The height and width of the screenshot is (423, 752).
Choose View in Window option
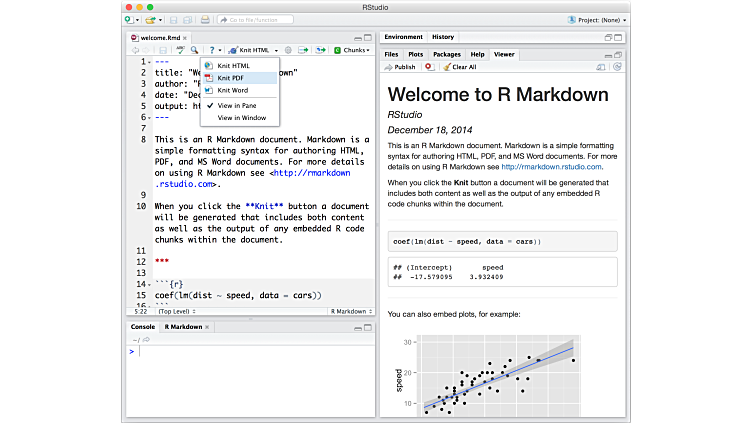pyautogui.click(x=243, y=118)
